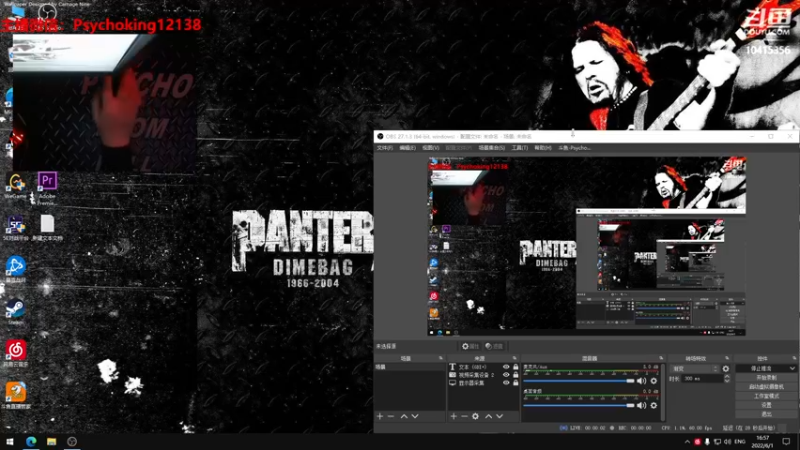Click the transition duration 300 ms field
800x450 pixels.
point(703,379)
